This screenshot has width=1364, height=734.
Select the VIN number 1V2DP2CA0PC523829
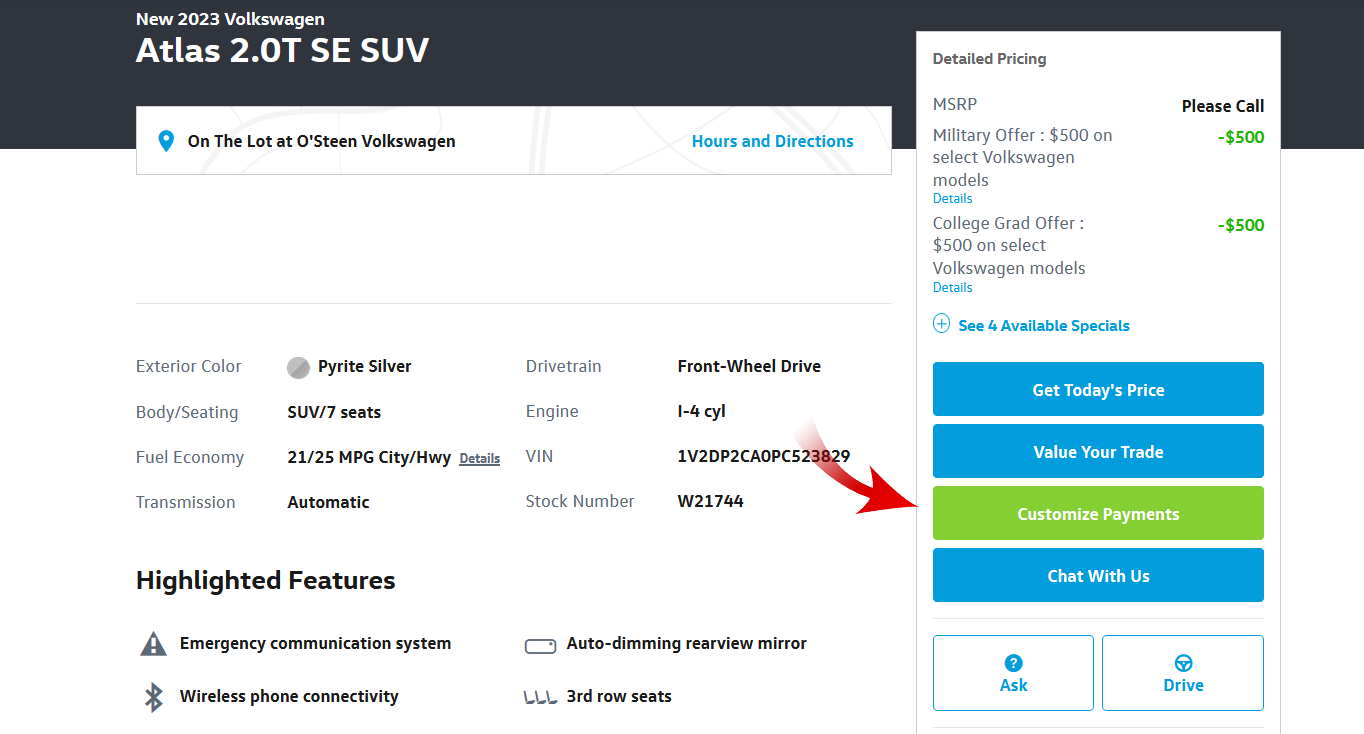click(x=764, y=456)
